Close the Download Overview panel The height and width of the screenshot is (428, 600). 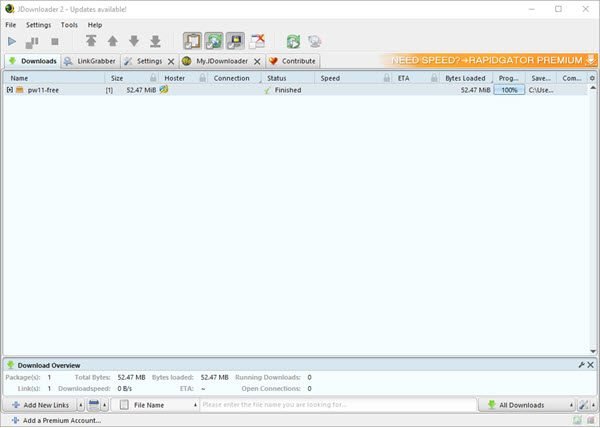(x=590, y=365)
